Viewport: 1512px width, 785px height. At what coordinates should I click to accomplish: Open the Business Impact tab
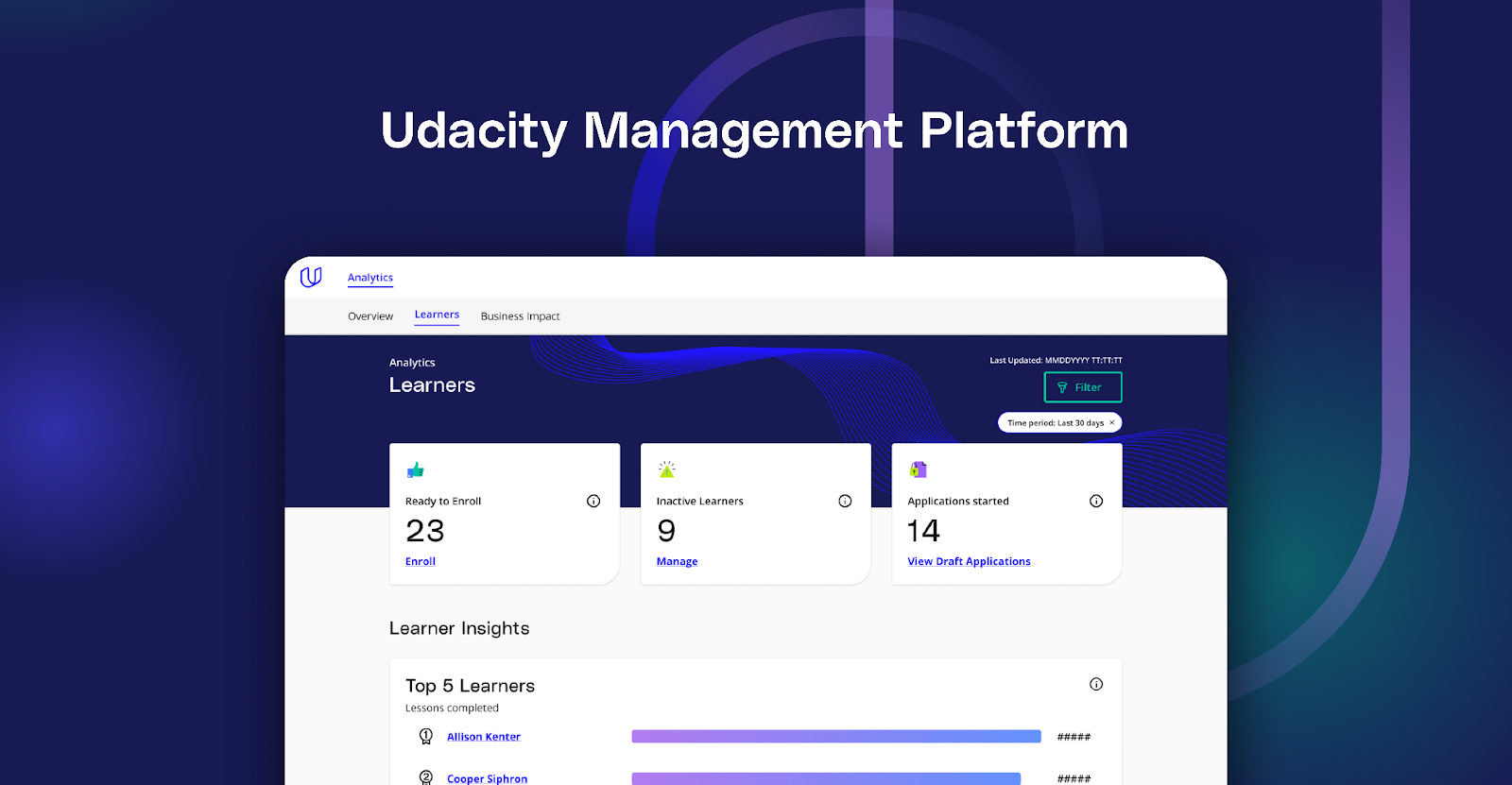pos(520,316)
